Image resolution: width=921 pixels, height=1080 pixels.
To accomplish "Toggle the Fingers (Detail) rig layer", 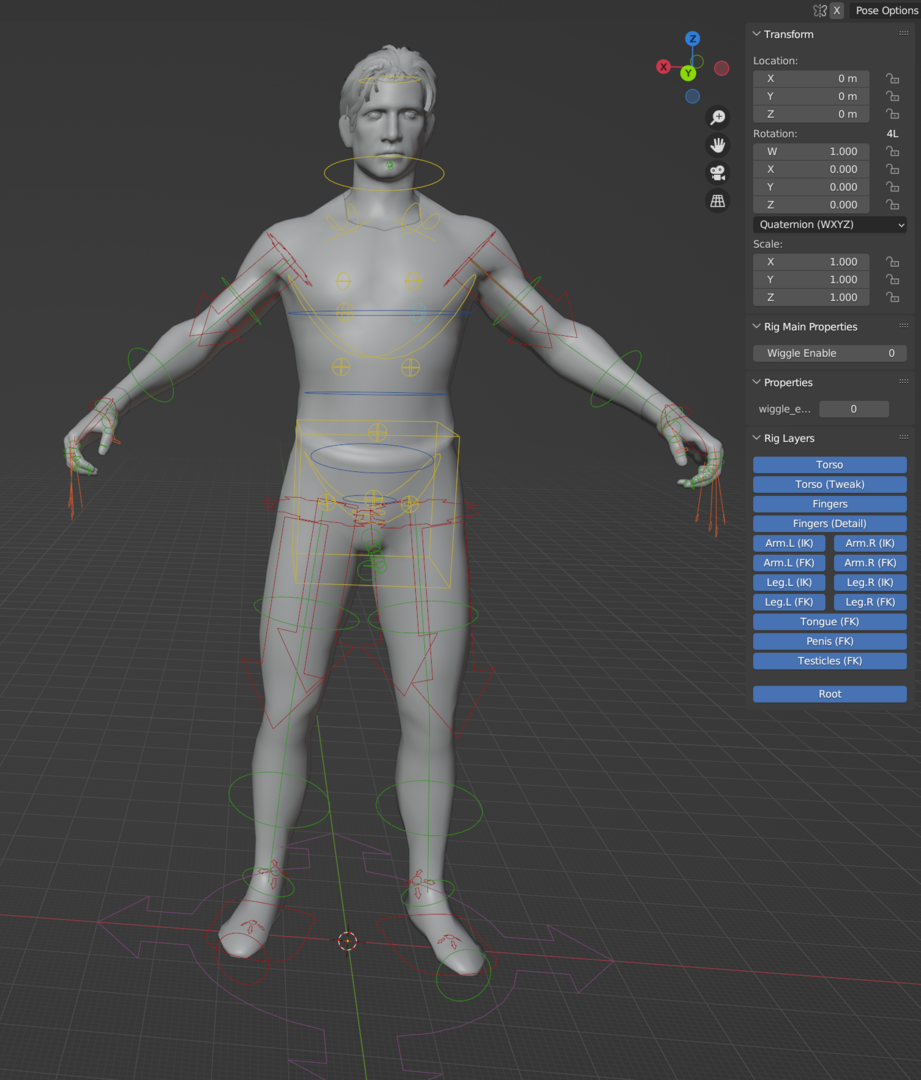I will (x=829, y=523).
